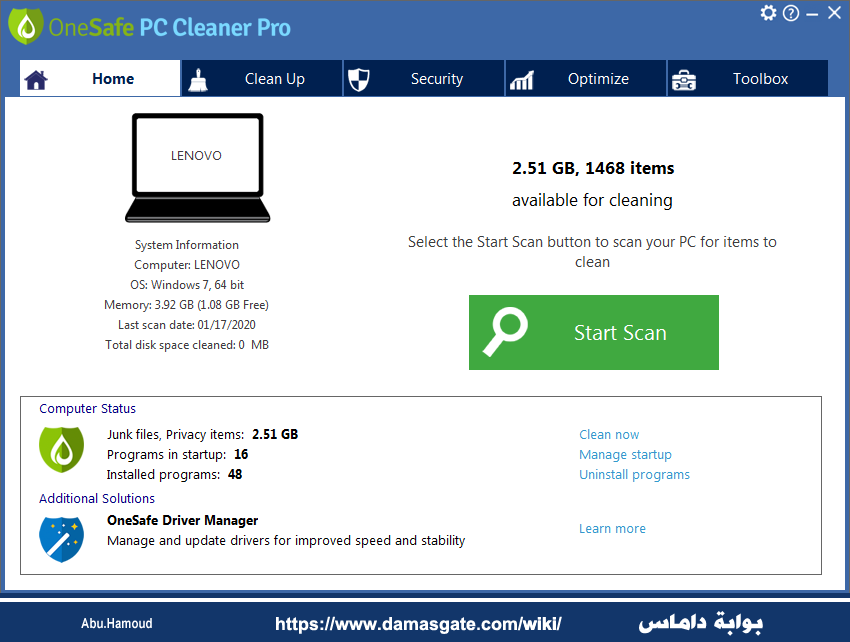Click the magnifying glass scan icon
The image size is (850, 642).
[x=505, y=332]
